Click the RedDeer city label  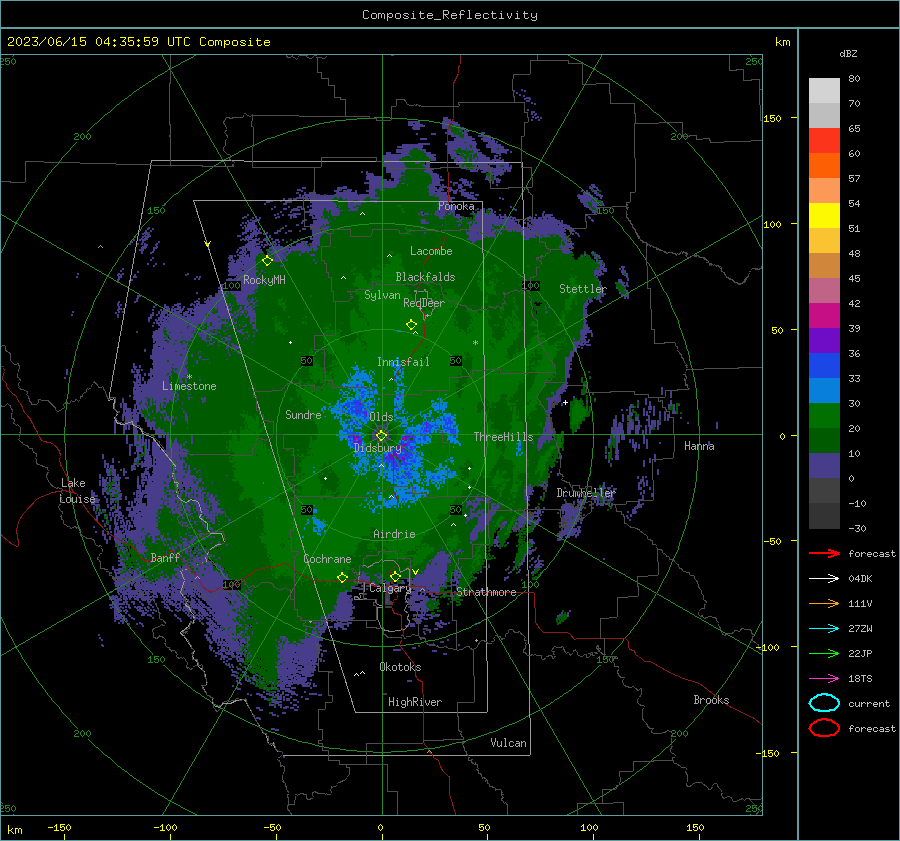pyautogui.click(x=424, y=303)
